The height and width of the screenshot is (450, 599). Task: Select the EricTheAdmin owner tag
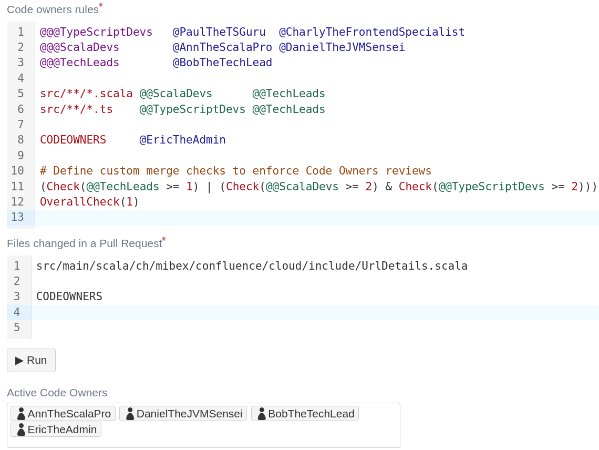[x=56, y=429]
